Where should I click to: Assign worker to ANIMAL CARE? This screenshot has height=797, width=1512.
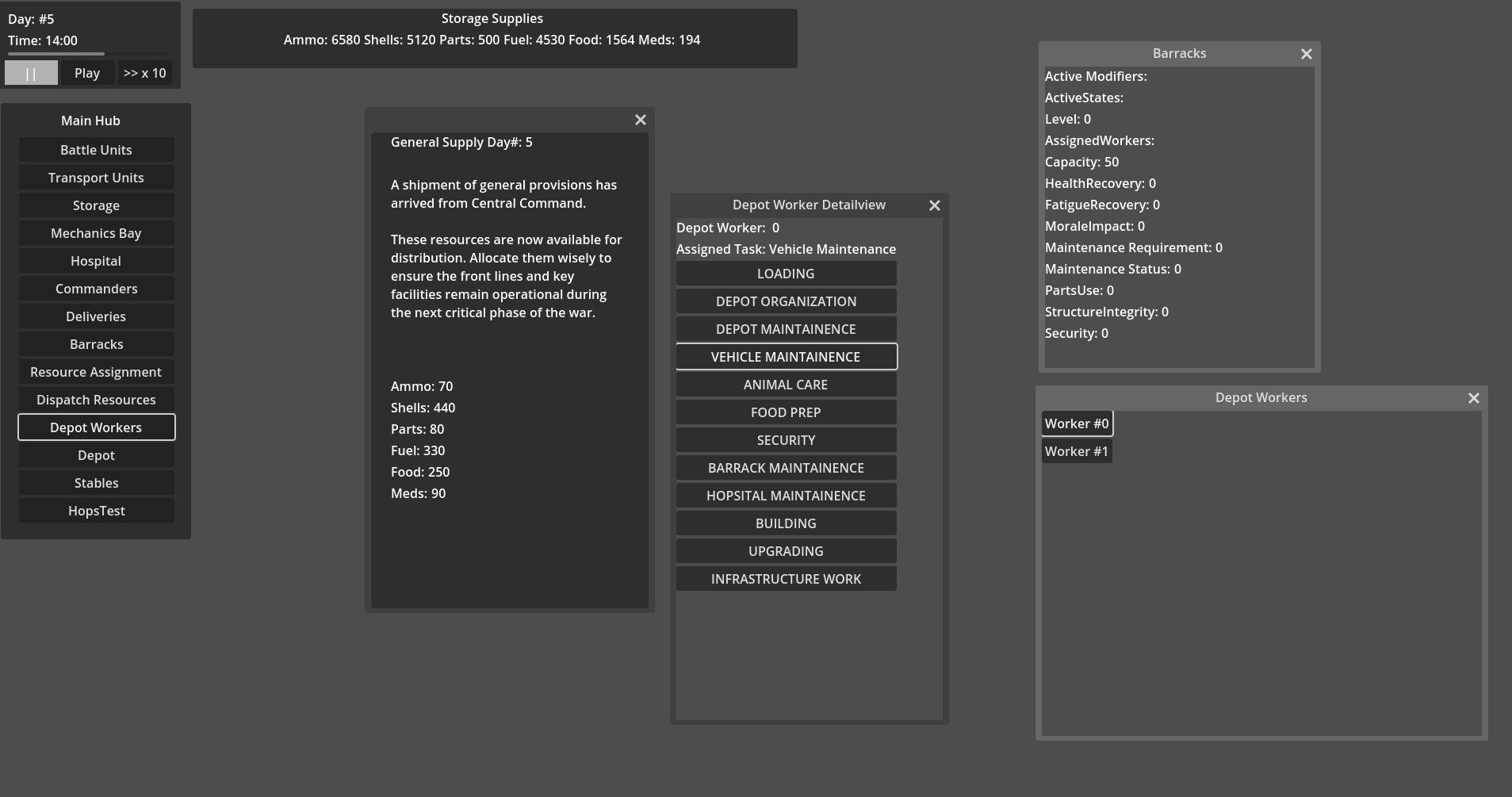(x=786, y=385)
